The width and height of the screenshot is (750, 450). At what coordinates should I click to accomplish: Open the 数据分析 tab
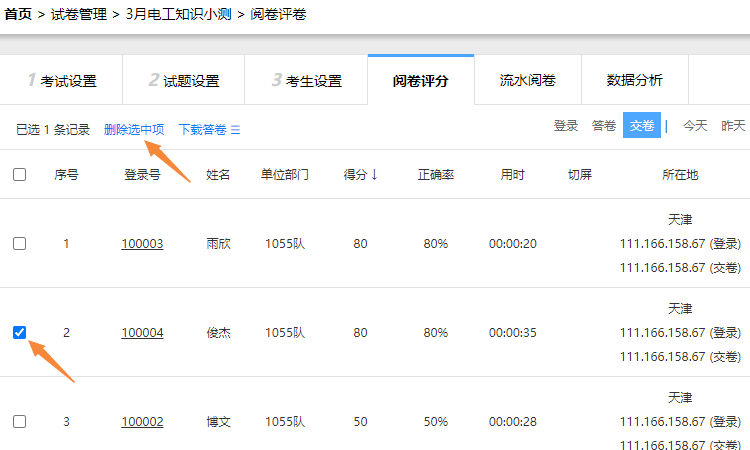635,80
